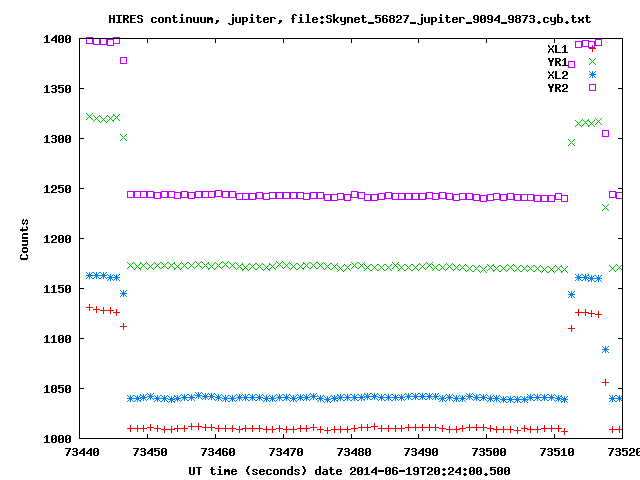This screenshot has width=640, height=480.
Task: Click y-axis tick label 1150
Action: tap(57, 289)
